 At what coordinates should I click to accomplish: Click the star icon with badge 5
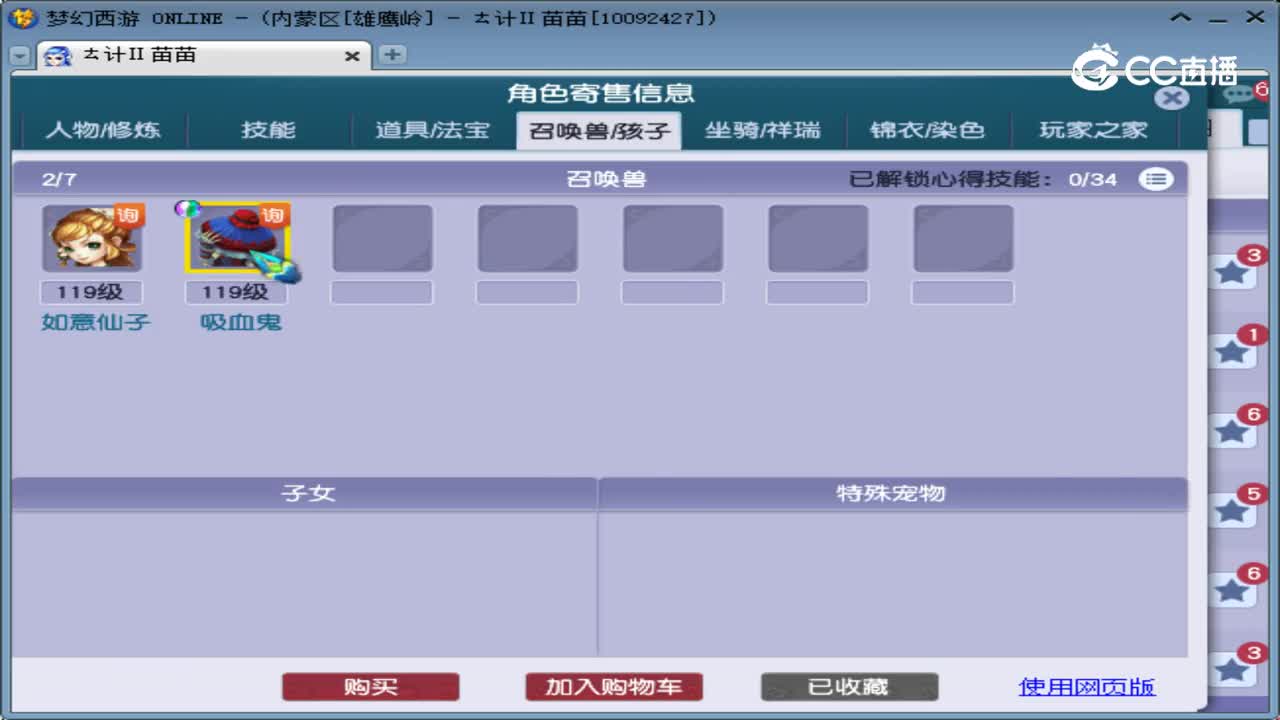(1231, 510)
